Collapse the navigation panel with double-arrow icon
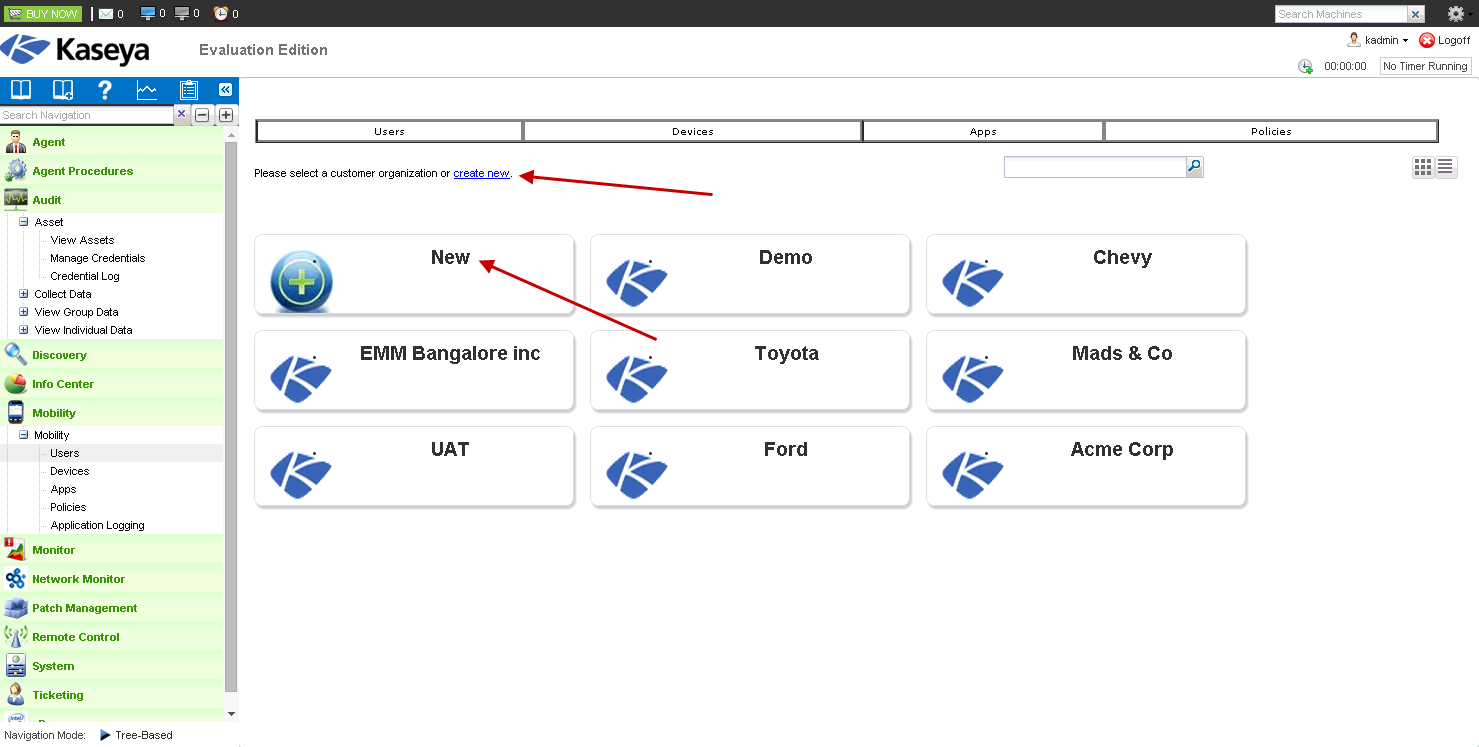Screen dimensions: 1479x747 pos(225,90)
